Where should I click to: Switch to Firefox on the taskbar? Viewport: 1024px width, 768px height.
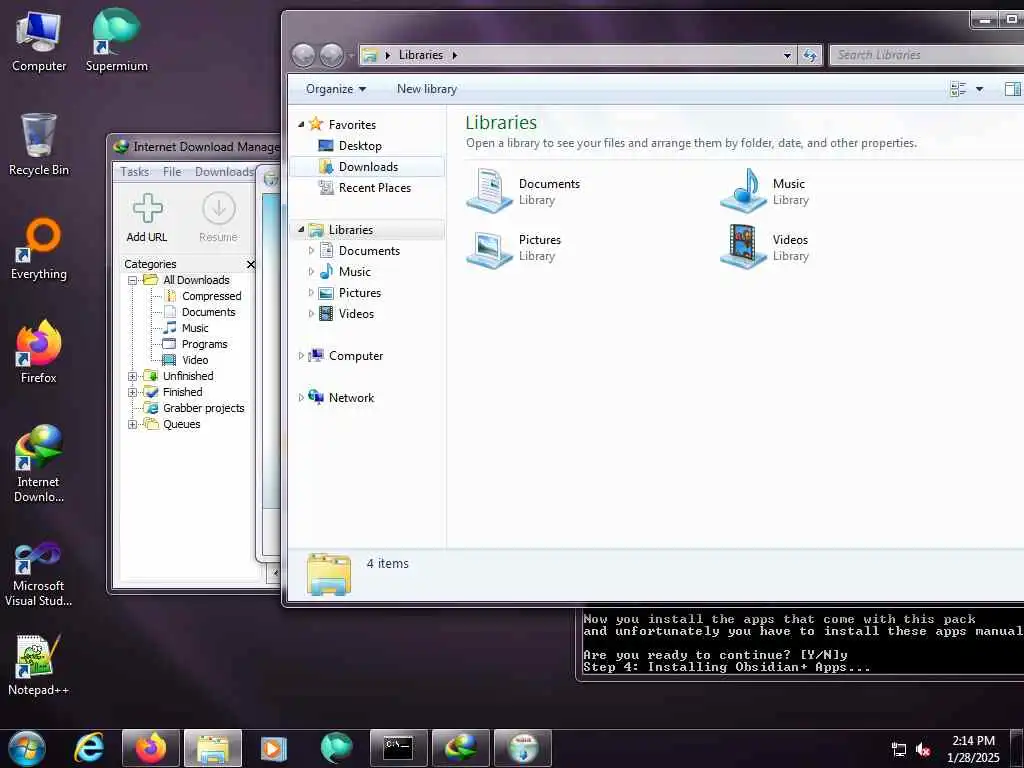click(x=151, y=748)
